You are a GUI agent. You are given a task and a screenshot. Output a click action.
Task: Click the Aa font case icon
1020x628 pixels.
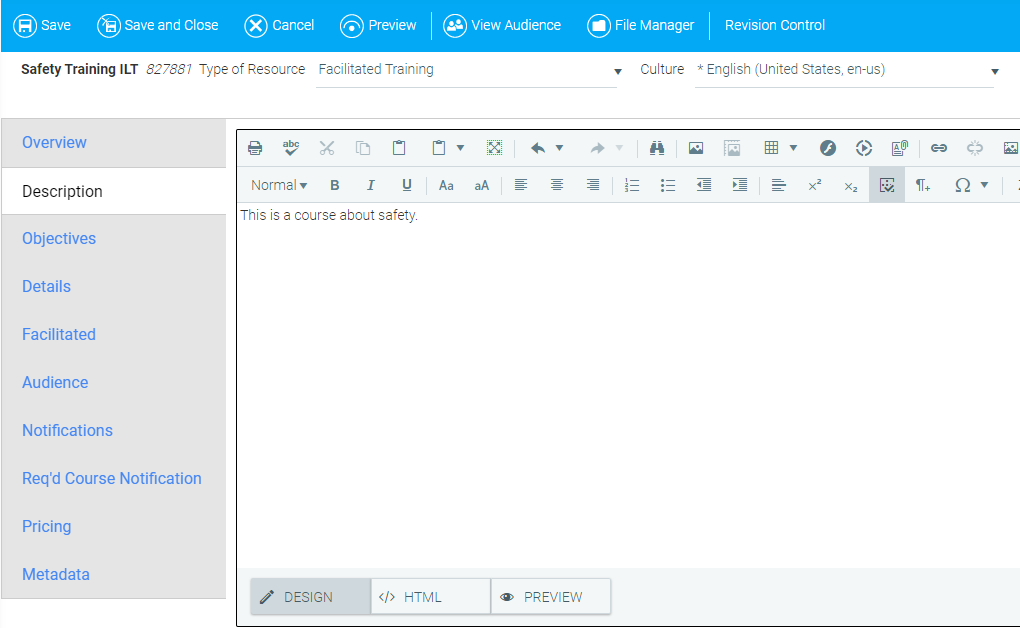[446, 185]
